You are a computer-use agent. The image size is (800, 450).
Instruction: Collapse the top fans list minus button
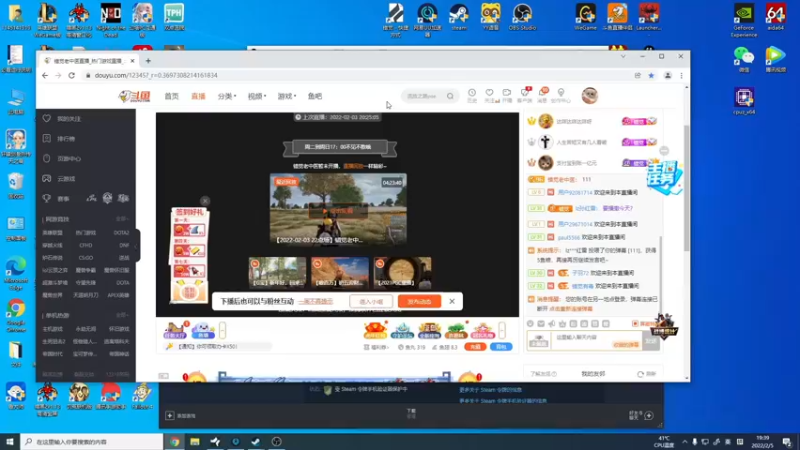tap(664, 151)
